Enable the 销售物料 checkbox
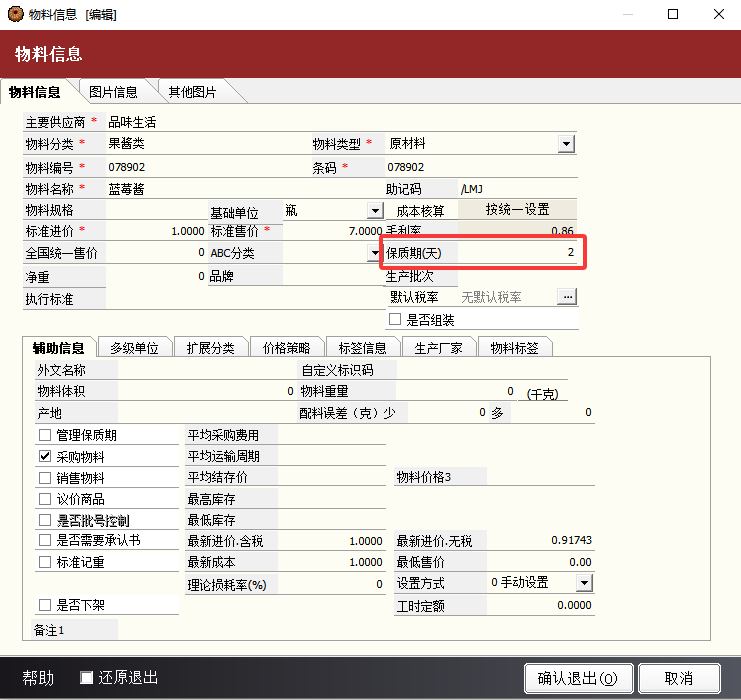Screen dimensions: 741x700 click(45, 478)
